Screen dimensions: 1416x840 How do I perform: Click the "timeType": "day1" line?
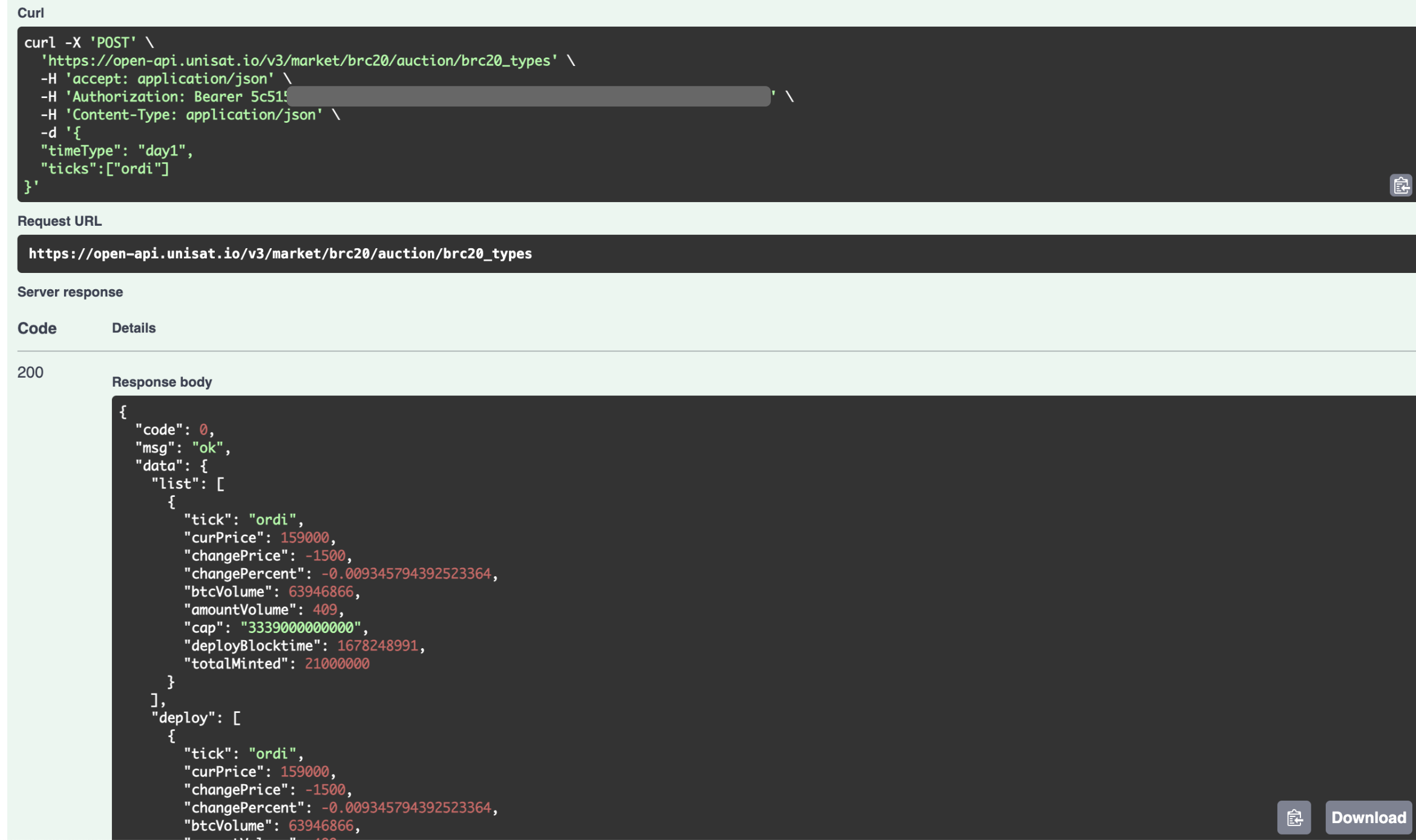[x=116, y=151]
